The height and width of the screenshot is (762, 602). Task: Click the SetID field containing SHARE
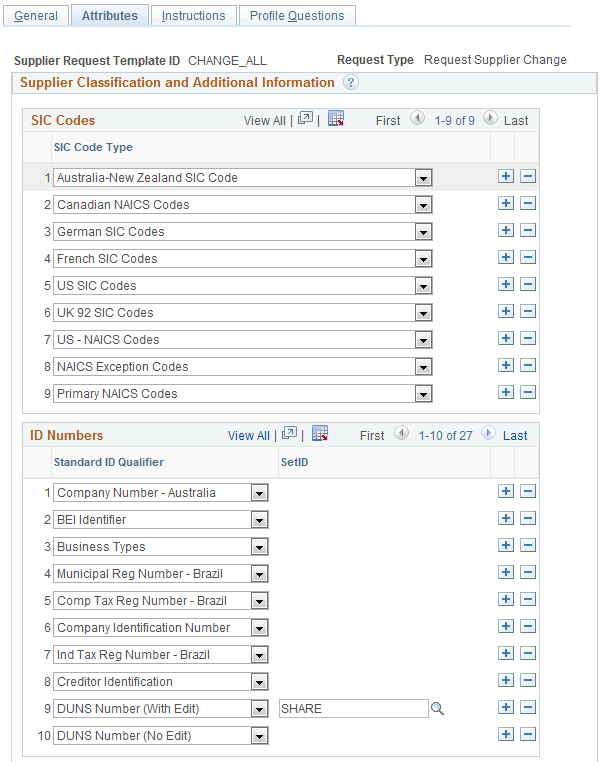tap(354, 709)
